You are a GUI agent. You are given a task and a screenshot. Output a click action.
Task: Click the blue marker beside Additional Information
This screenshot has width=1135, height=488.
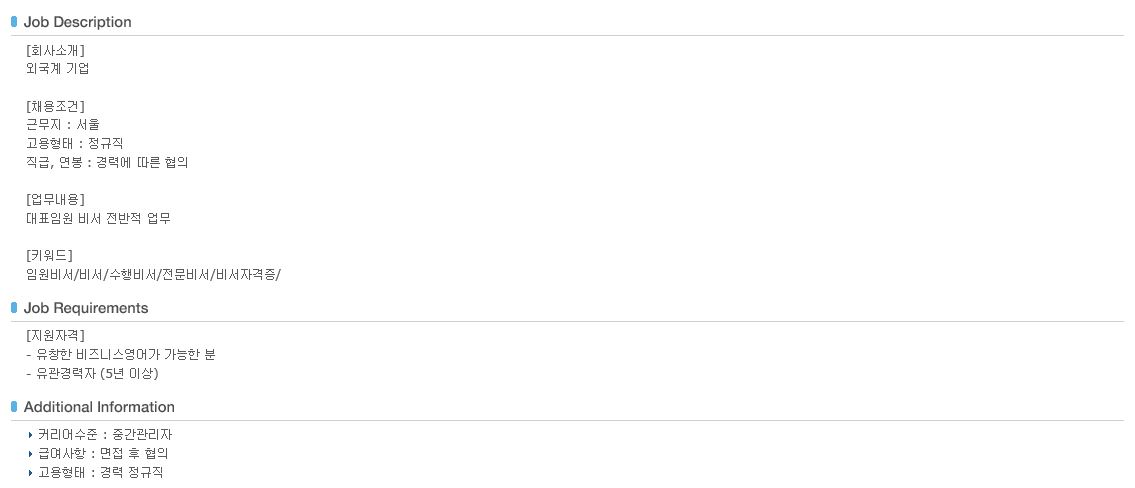[x=14, y=406]
